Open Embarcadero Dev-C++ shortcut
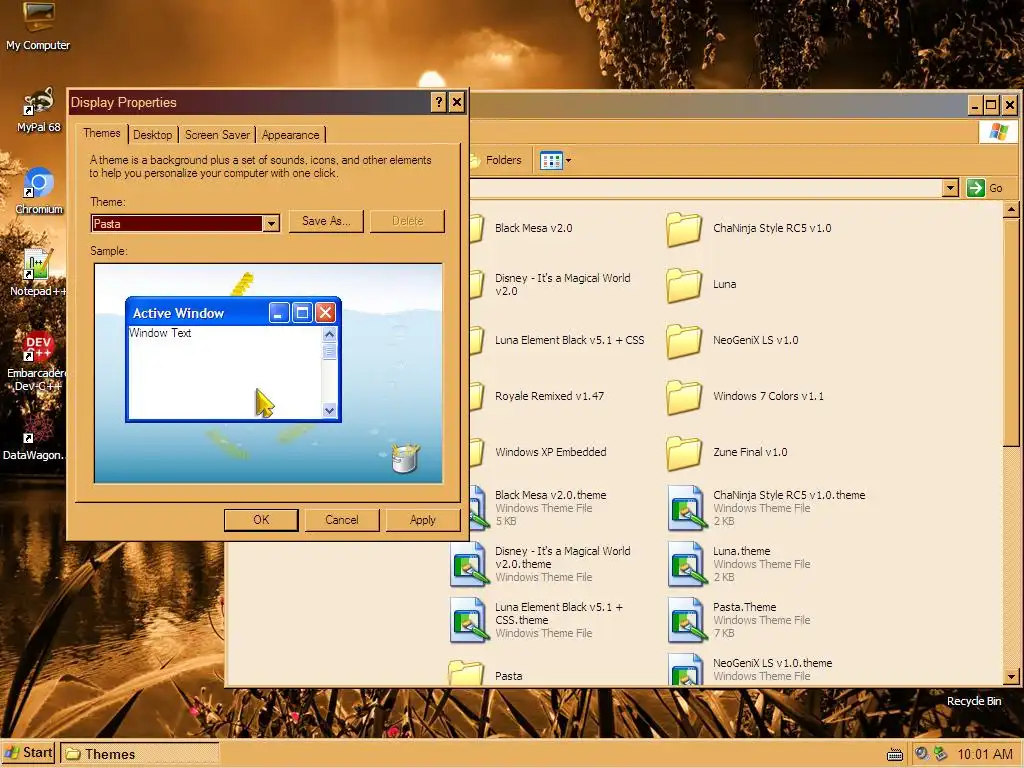The width and height of the screenshot is (1024, 768). click(38, 360)
